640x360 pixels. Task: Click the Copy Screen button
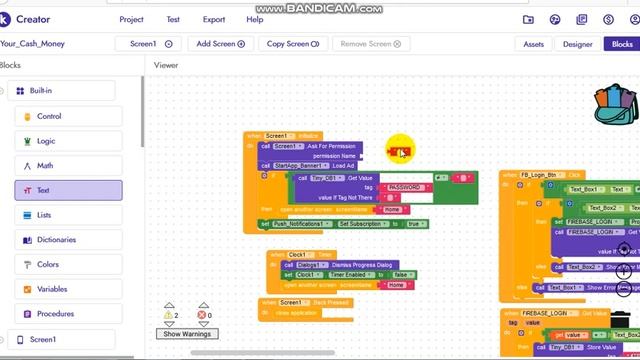click(293, 44)
